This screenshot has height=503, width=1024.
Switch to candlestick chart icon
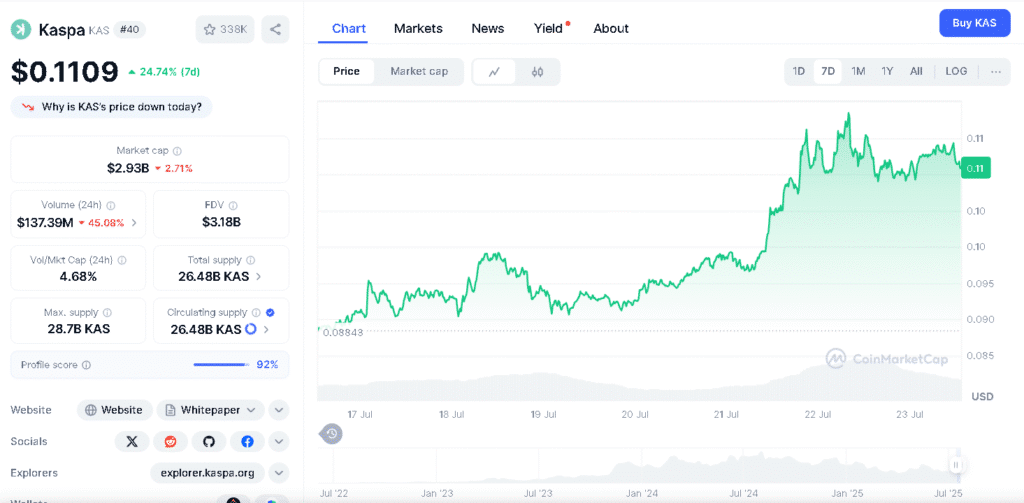[537, 72]
